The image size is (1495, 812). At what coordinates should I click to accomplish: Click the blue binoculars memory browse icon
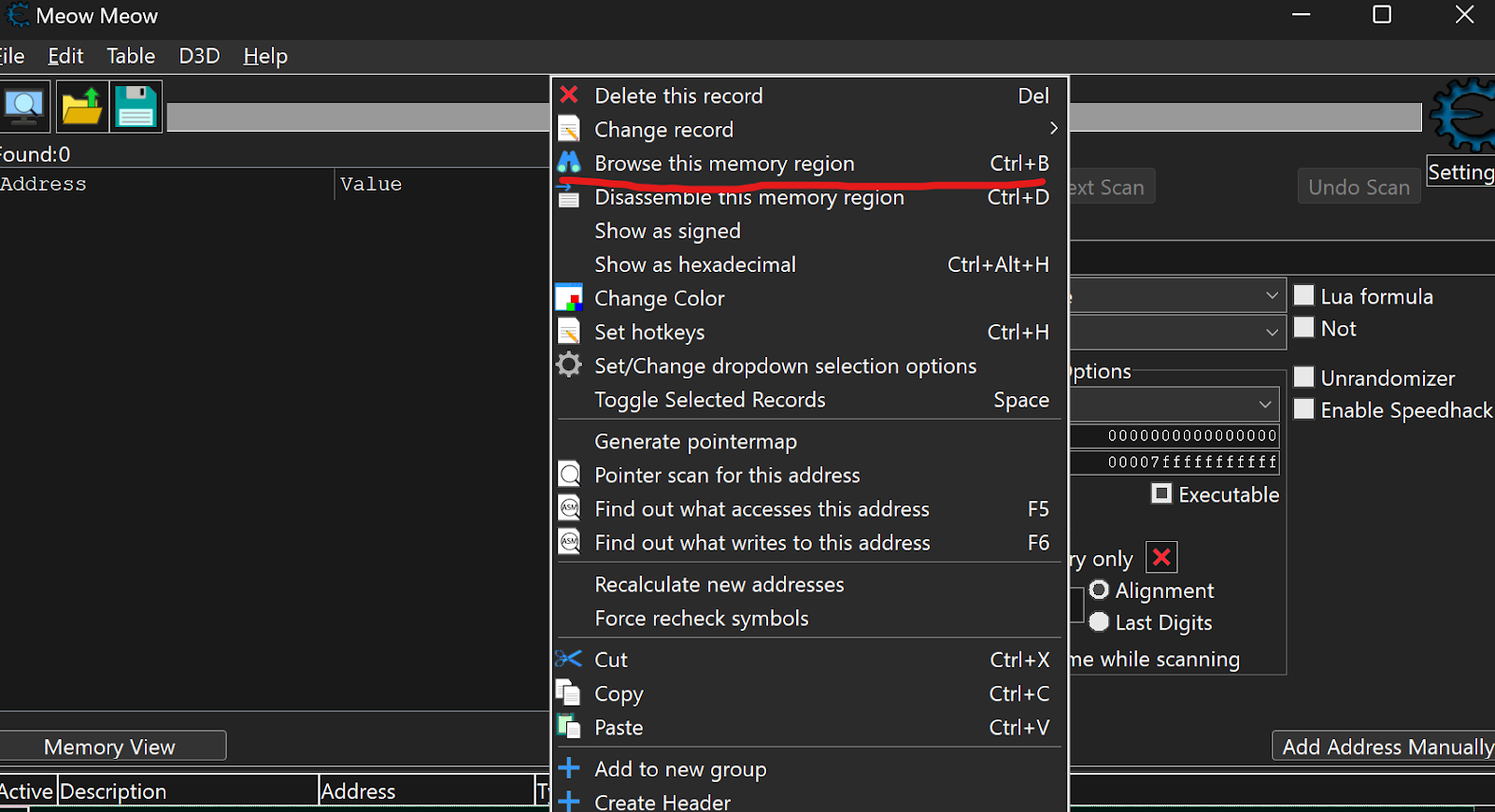click(569, 163)
